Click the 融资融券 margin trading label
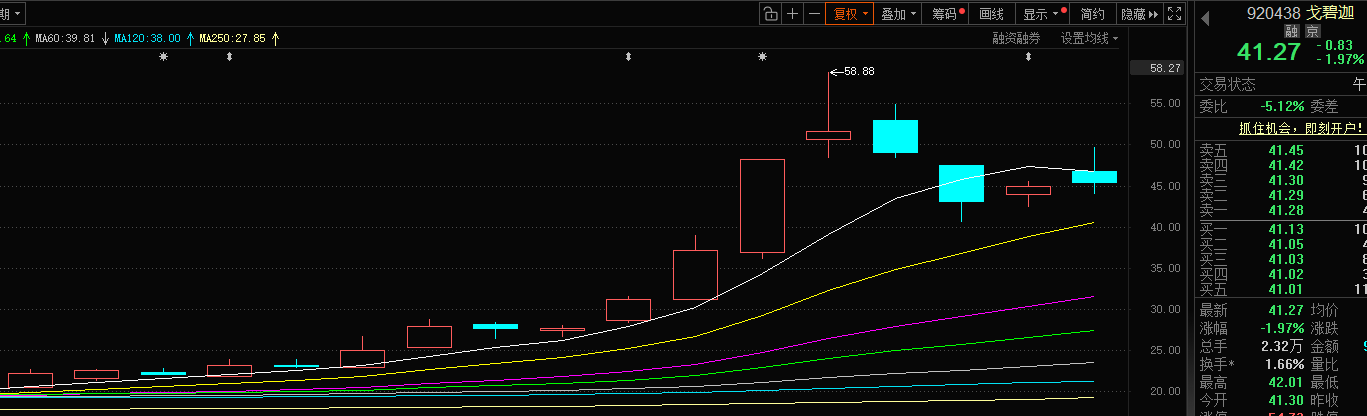The height and width of the screenshot is (416, 1367). [1016, 38]
